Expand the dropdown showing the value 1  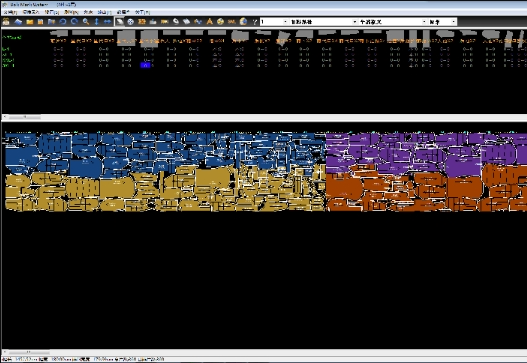click(274, 22)
